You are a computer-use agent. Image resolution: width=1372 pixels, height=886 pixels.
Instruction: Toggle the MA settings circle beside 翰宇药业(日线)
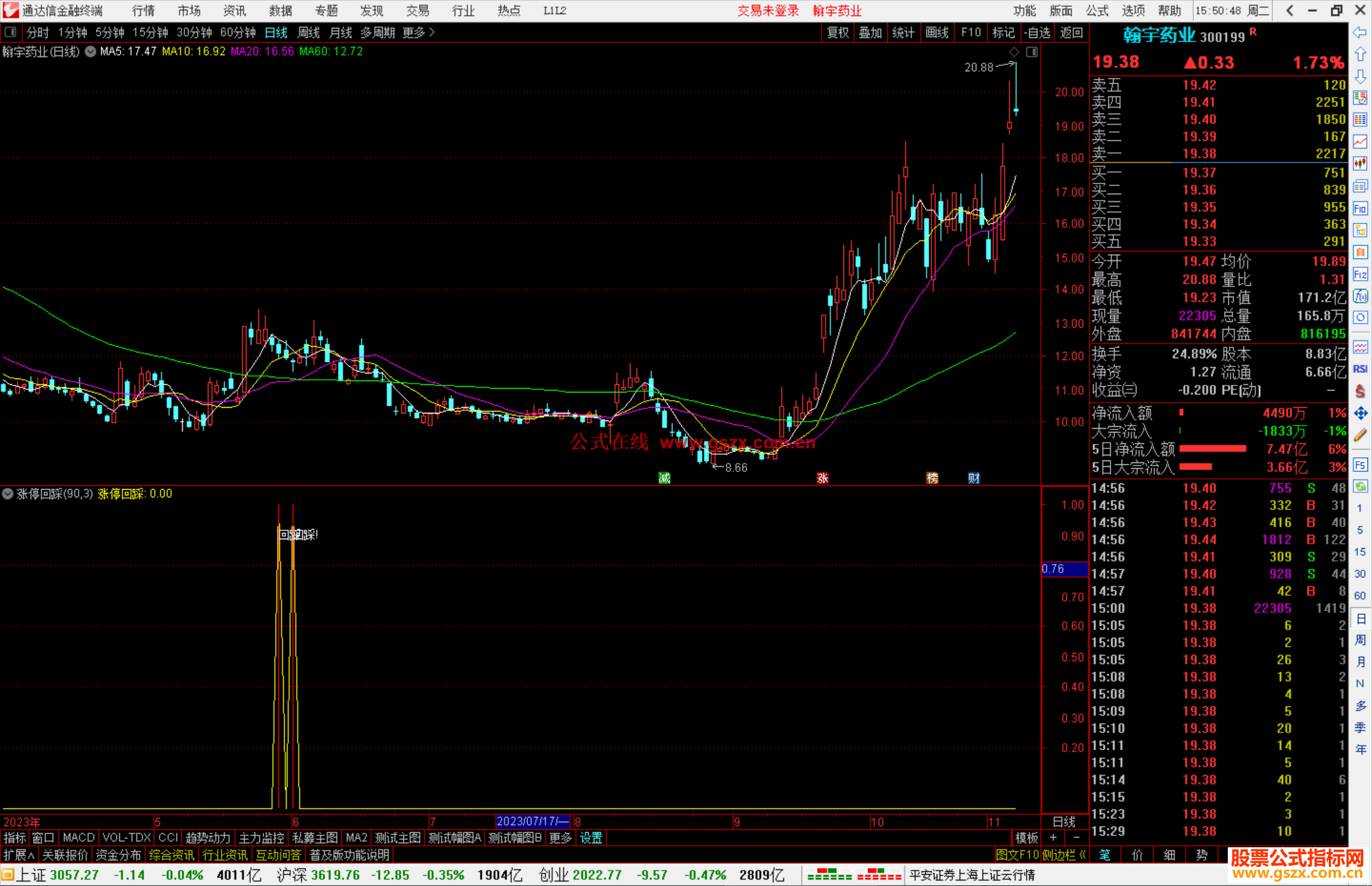(91, 51)
